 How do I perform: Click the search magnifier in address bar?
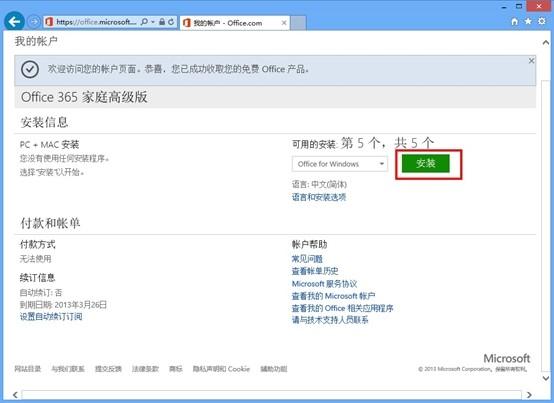pyautogui.click(x=145, y=22)
